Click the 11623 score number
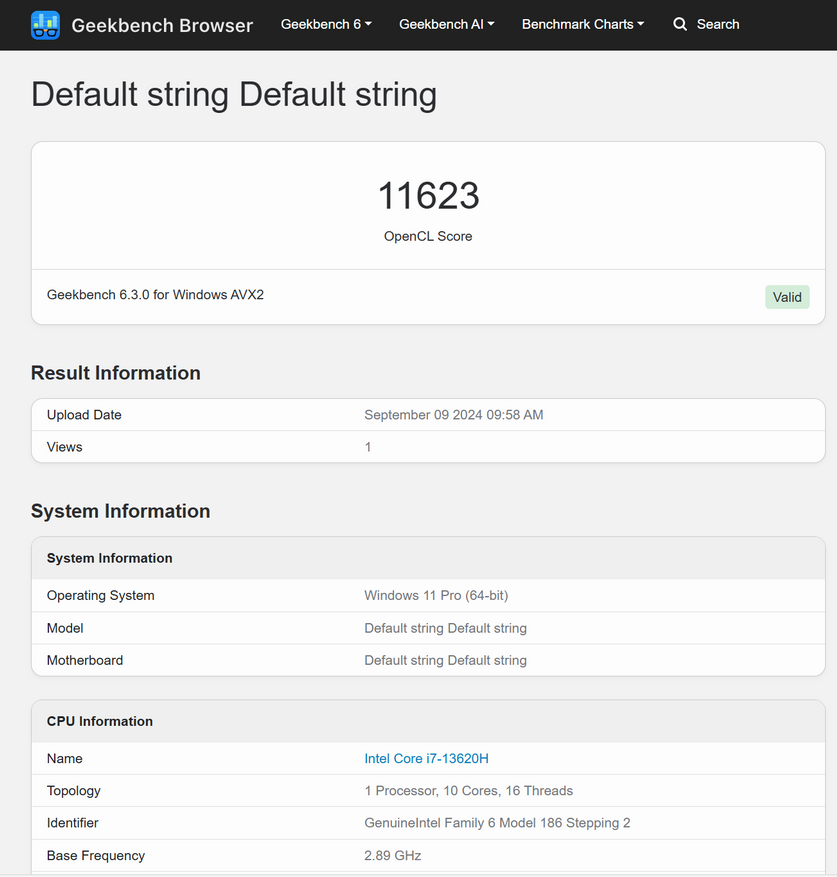837x877 pixels. [x=428, y=196]
